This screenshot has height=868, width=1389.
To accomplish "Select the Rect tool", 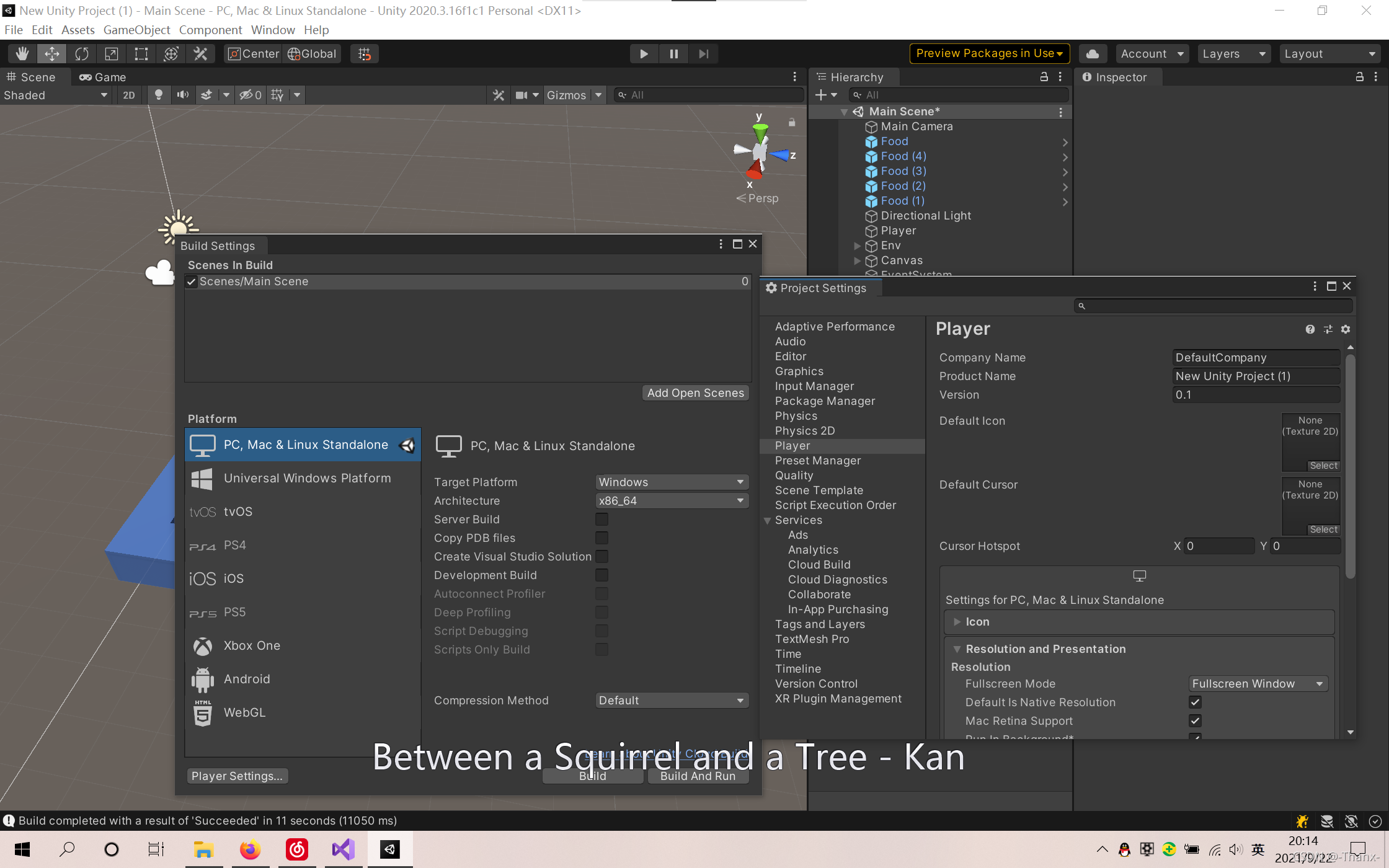I will click(141, 54).
